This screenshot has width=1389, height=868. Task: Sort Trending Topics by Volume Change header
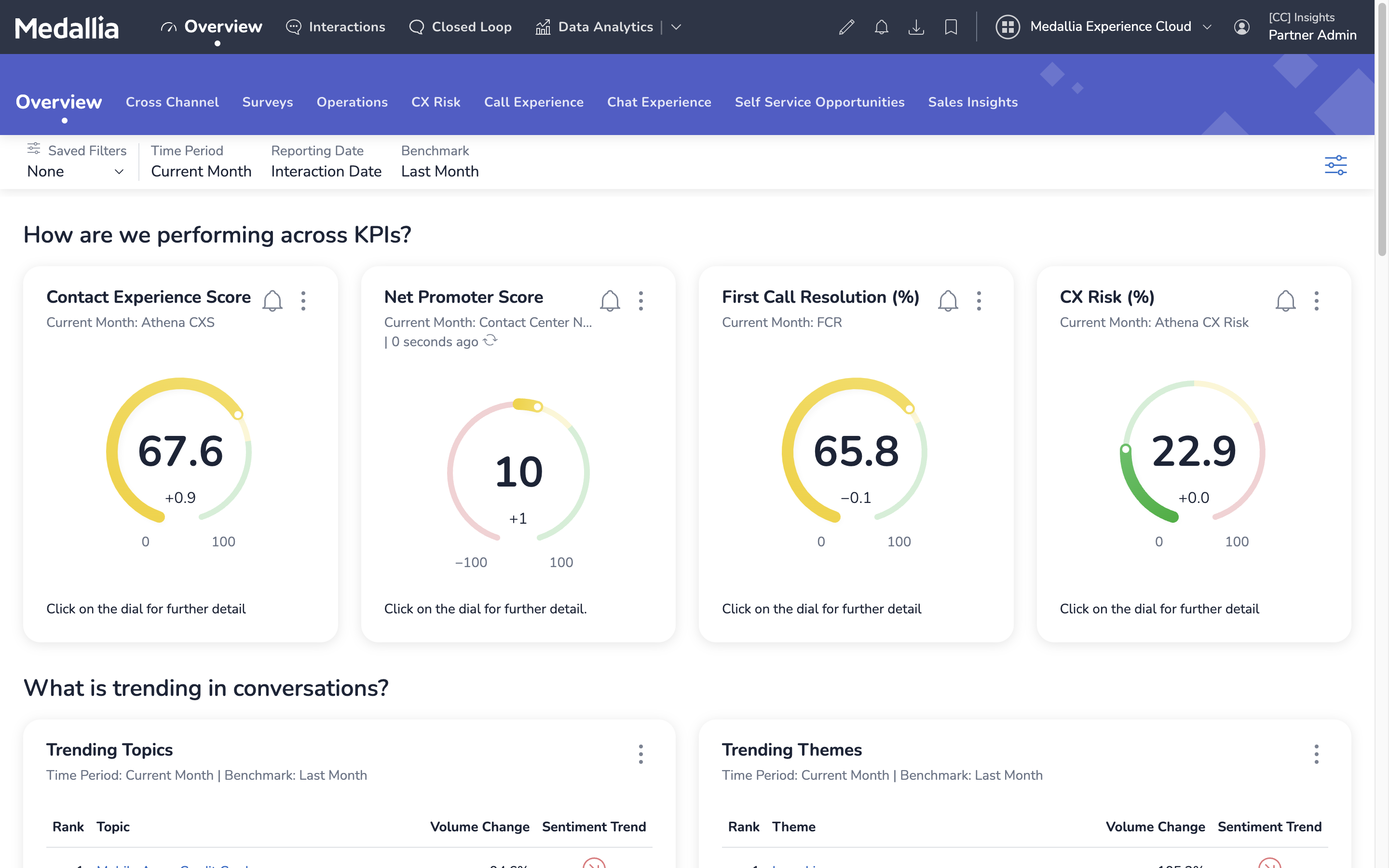(480, 826)
